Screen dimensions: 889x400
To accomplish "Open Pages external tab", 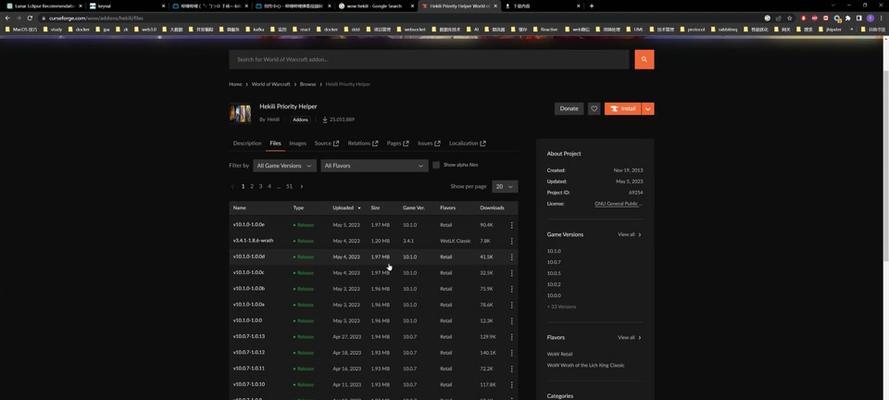I will (397, 143).
